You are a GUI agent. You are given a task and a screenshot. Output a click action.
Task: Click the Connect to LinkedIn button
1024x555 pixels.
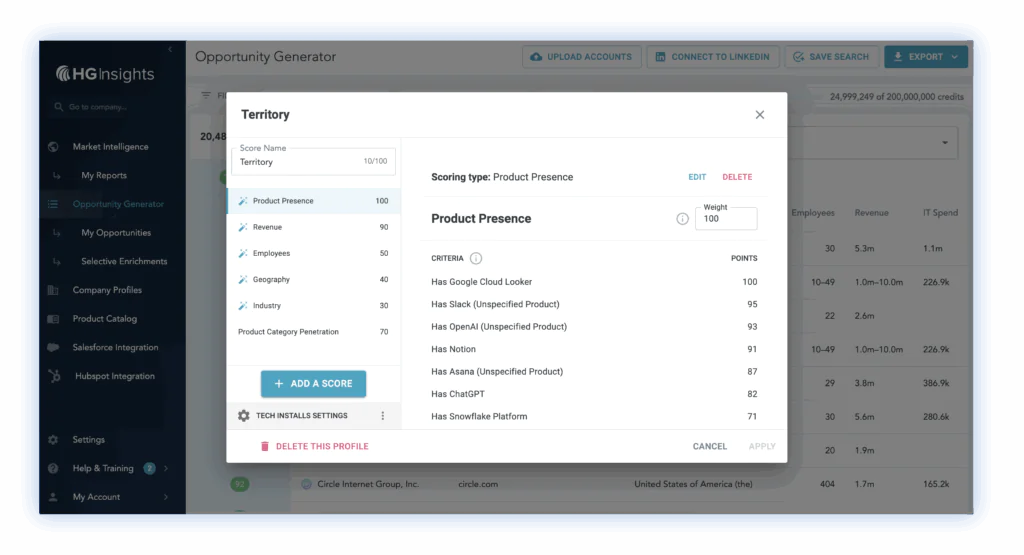click(712, 57)
